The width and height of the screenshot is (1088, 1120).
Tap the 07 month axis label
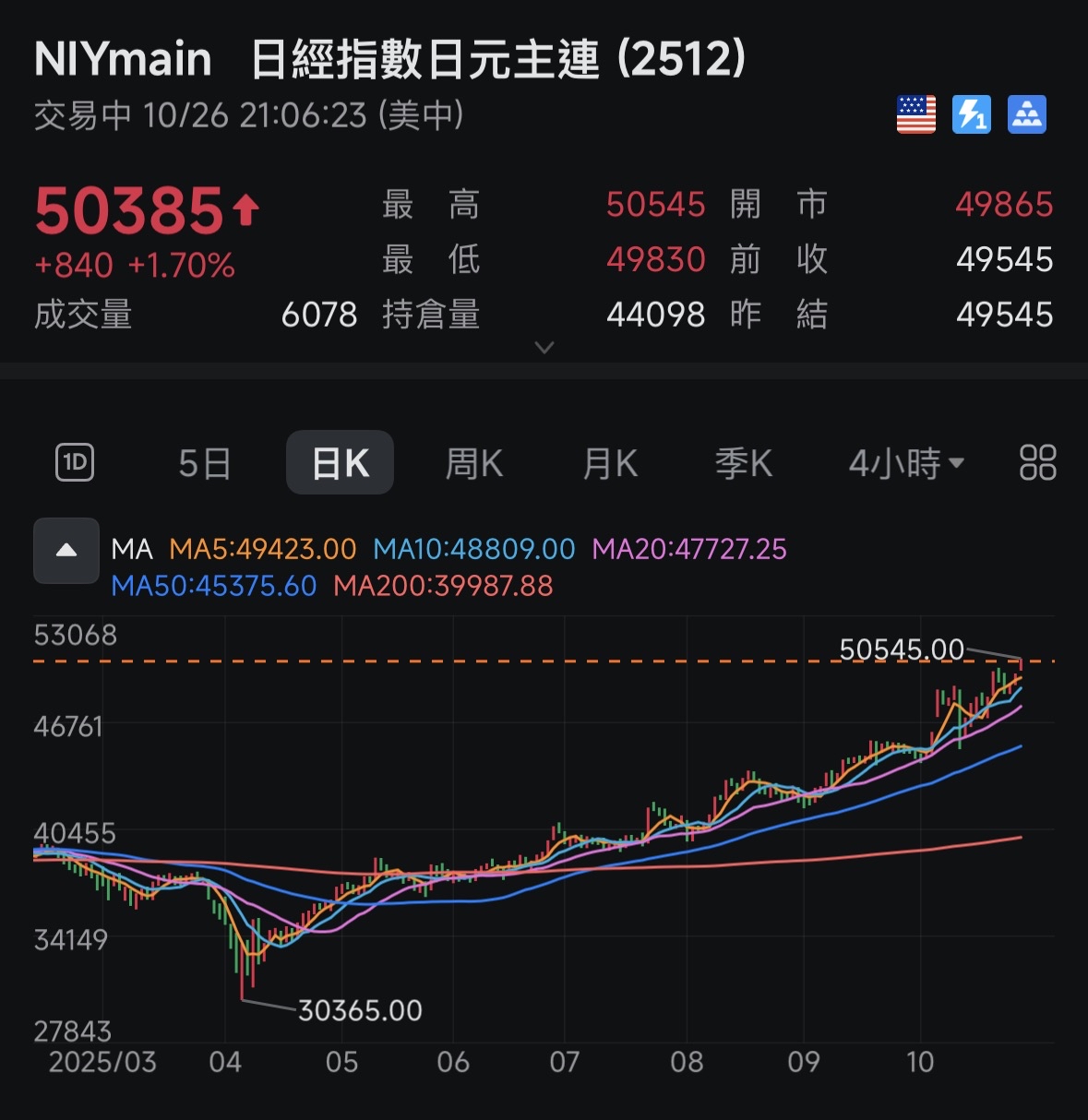pyautogui.click(x=564, y=1062)
